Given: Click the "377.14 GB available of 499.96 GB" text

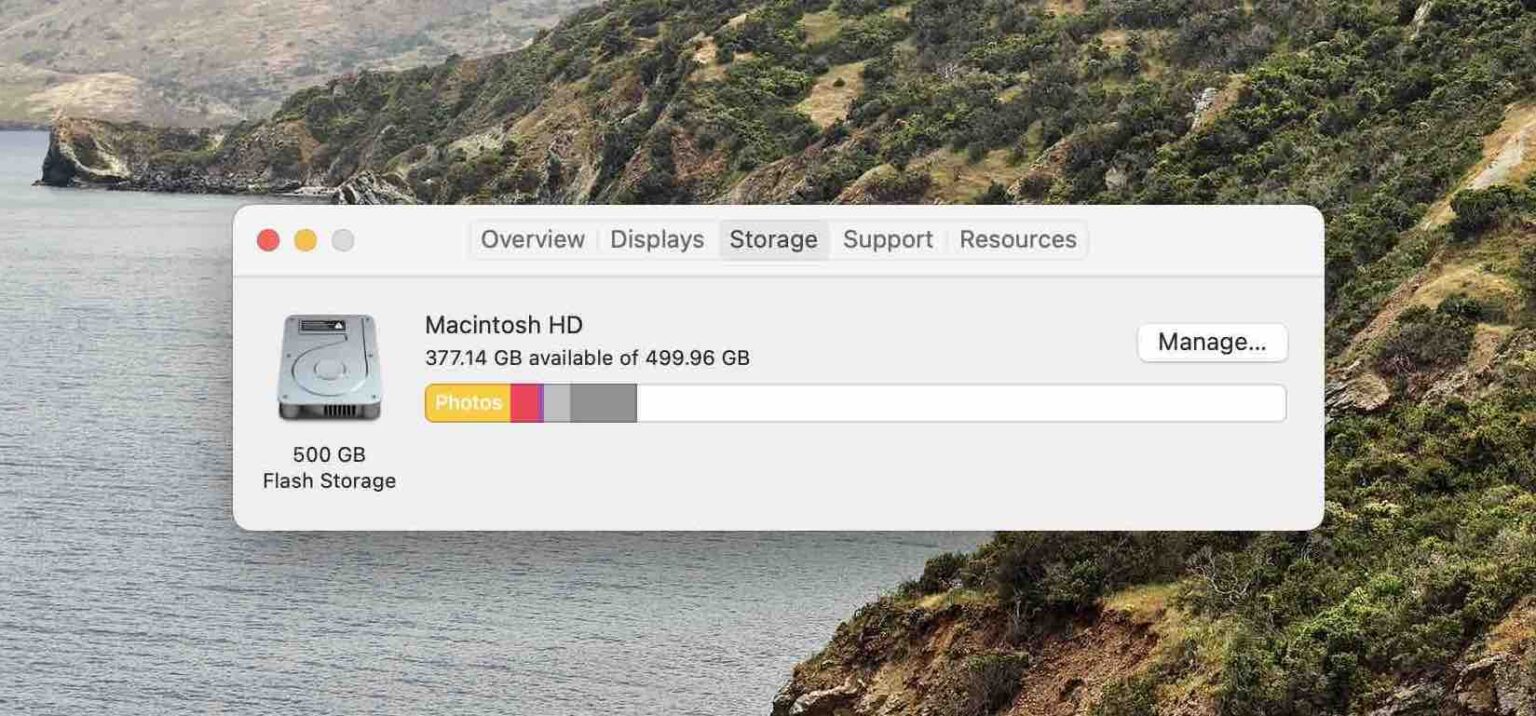Looking at the screenshot, I should (x=589, y=357).
